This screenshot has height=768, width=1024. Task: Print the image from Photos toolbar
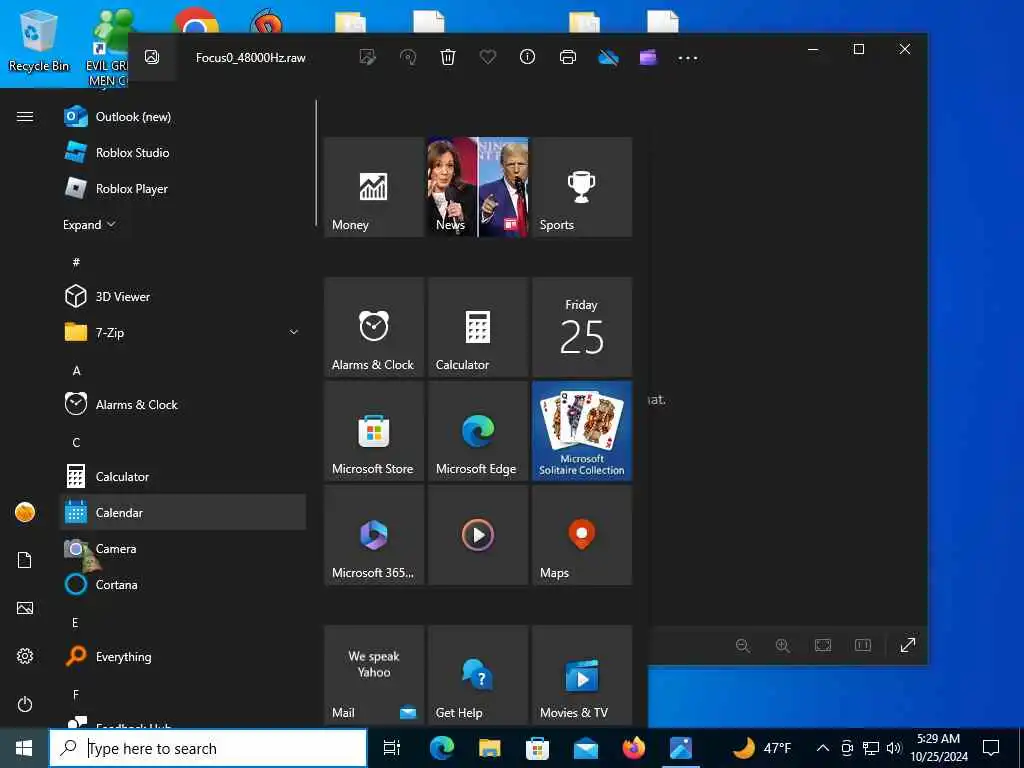pyautogui.click(x=568, y=57)
